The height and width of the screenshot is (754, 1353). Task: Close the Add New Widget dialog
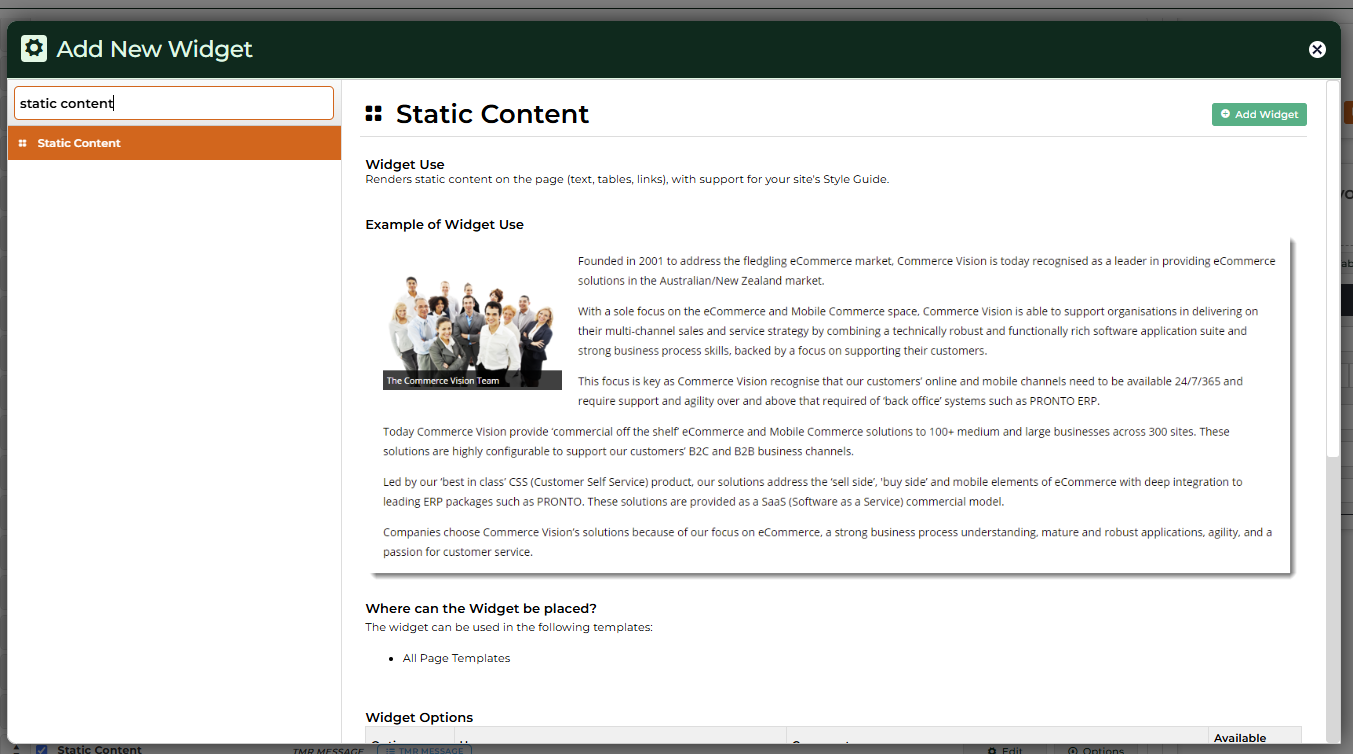point(1317,49)
